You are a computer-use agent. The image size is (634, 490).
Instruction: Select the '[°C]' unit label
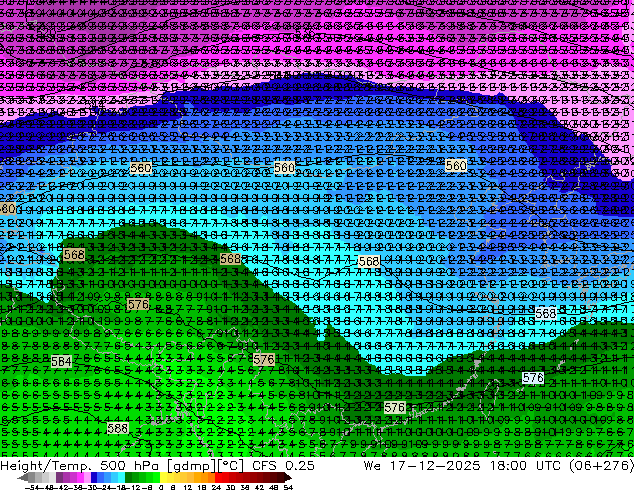click(231, 465)
